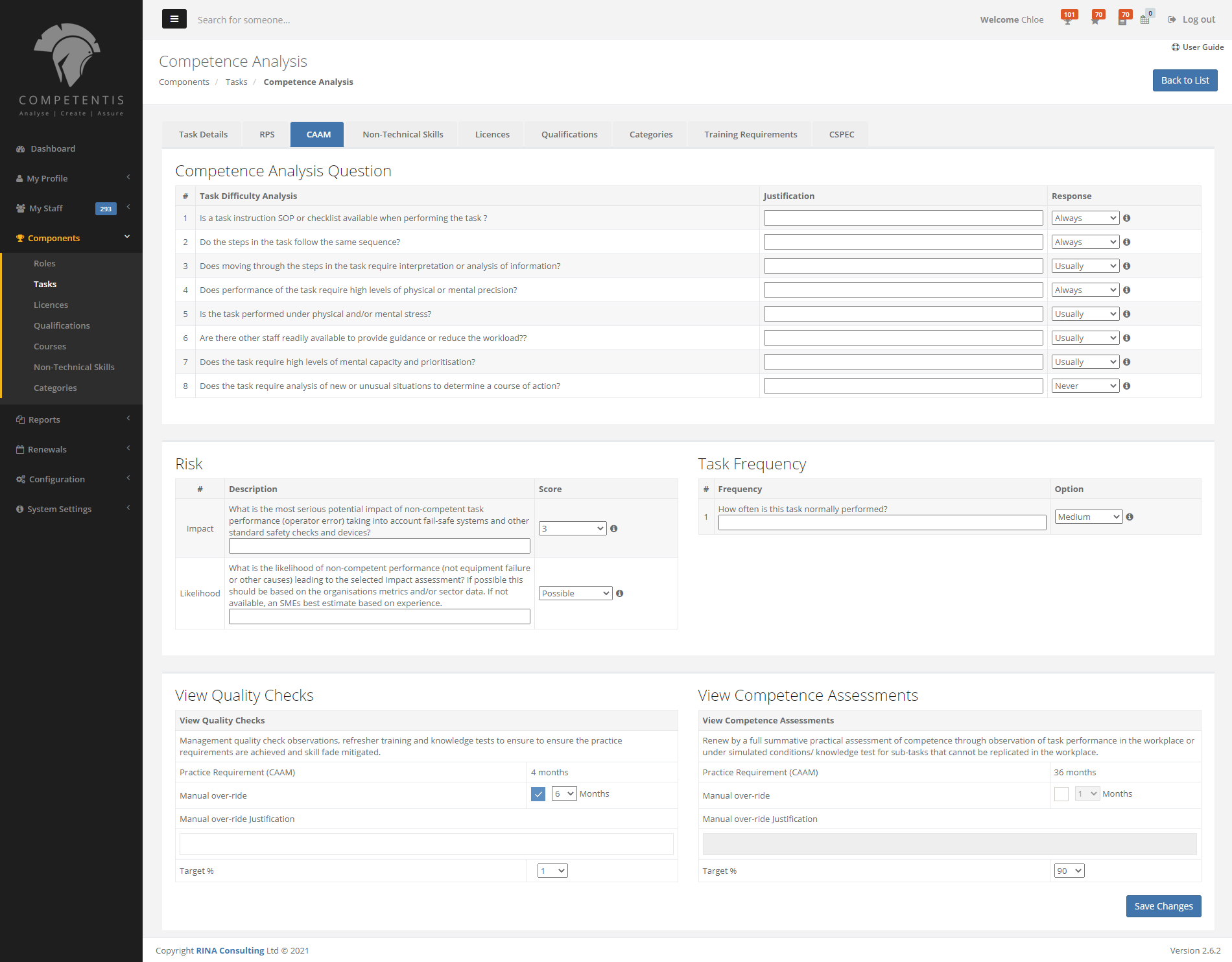Click info icon beside Task Frequency option
This screenshot has width=1232, height=962.
coord(1130,517)
